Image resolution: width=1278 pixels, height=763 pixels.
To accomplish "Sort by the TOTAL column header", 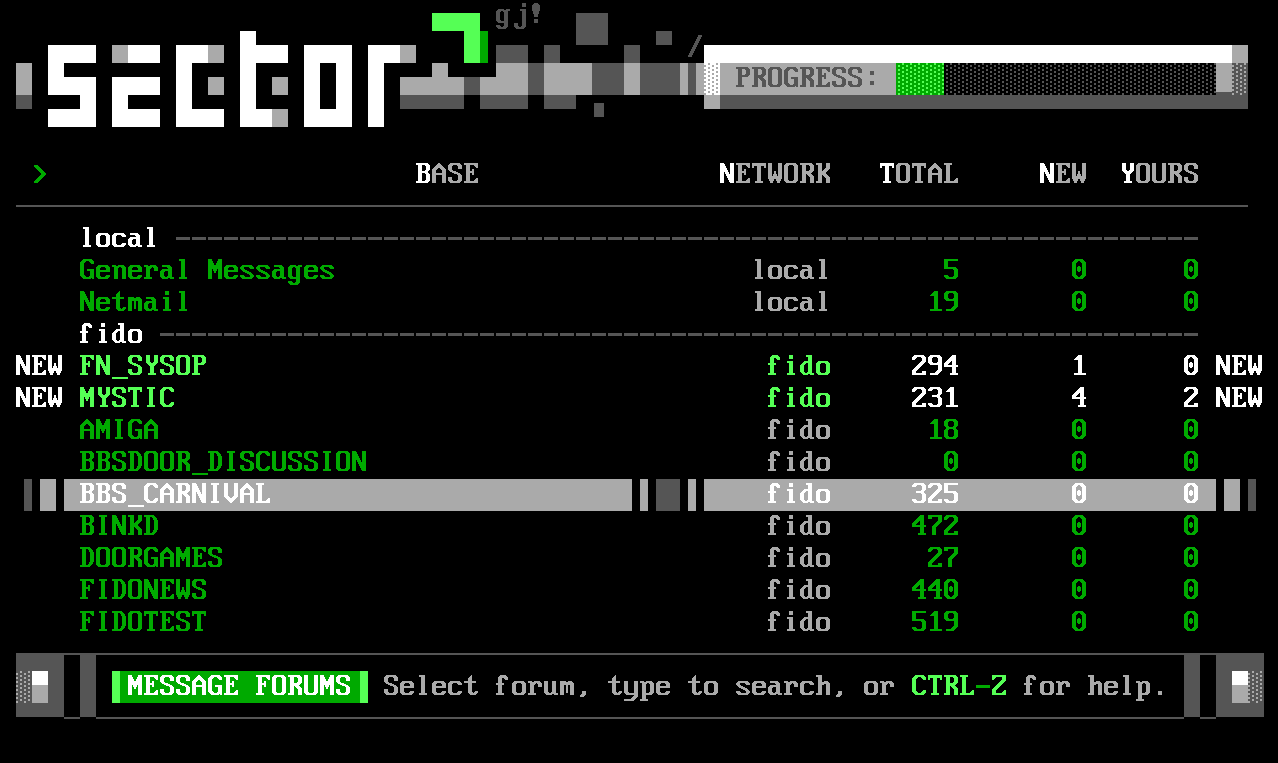I will [918, 174].
